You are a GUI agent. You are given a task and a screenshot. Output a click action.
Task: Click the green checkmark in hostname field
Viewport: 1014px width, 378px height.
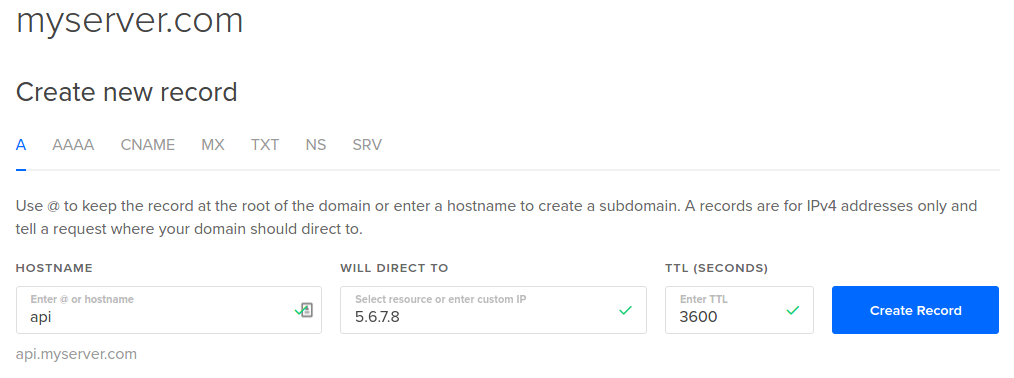(x=299, y=311)
